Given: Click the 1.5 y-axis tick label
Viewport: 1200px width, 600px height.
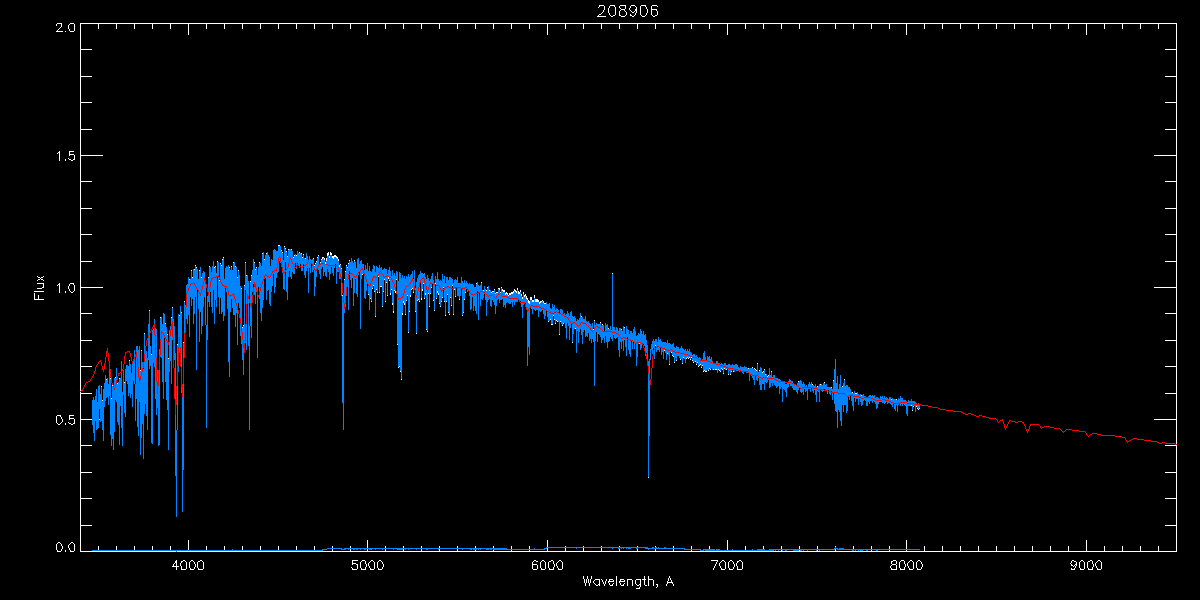Looking at the screenshot, I should (65, 157).
